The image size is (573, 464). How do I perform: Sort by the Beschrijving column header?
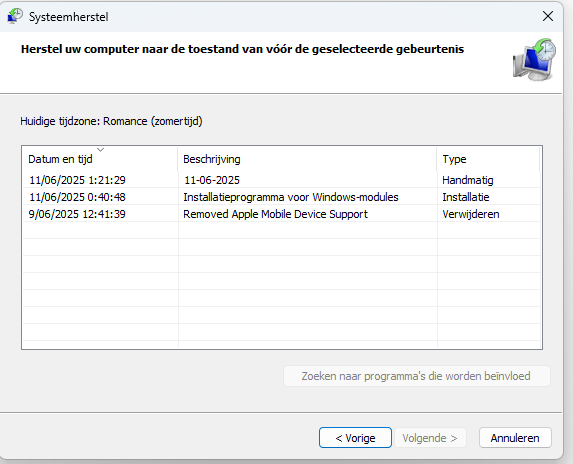pos(307,159)
